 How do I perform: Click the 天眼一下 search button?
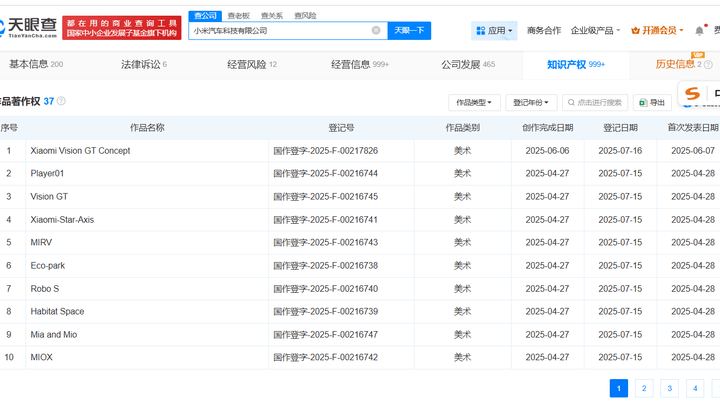click(409, 30)
